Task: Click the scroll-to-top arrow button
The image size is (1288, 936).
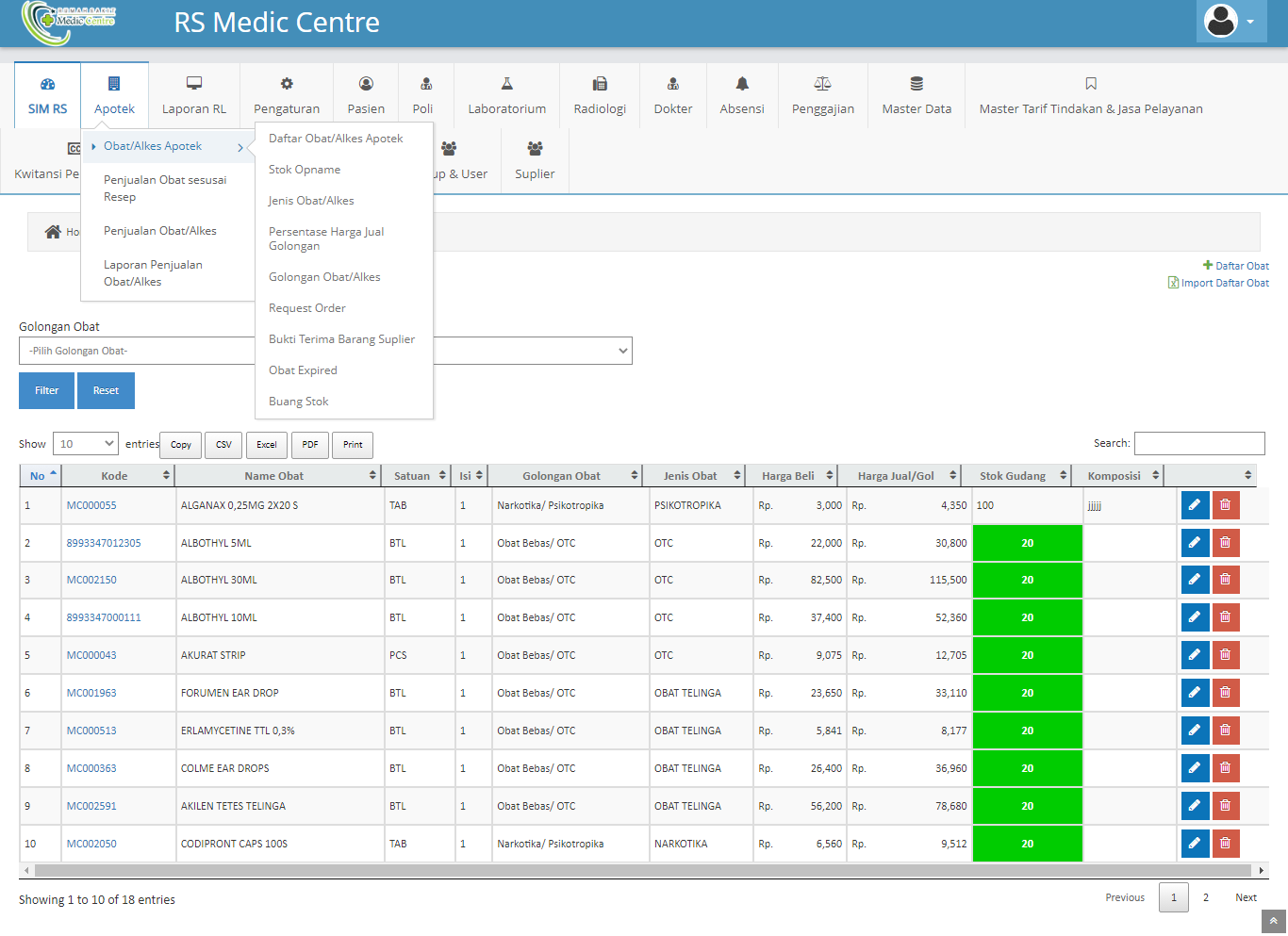Action: click(1273, 921)
